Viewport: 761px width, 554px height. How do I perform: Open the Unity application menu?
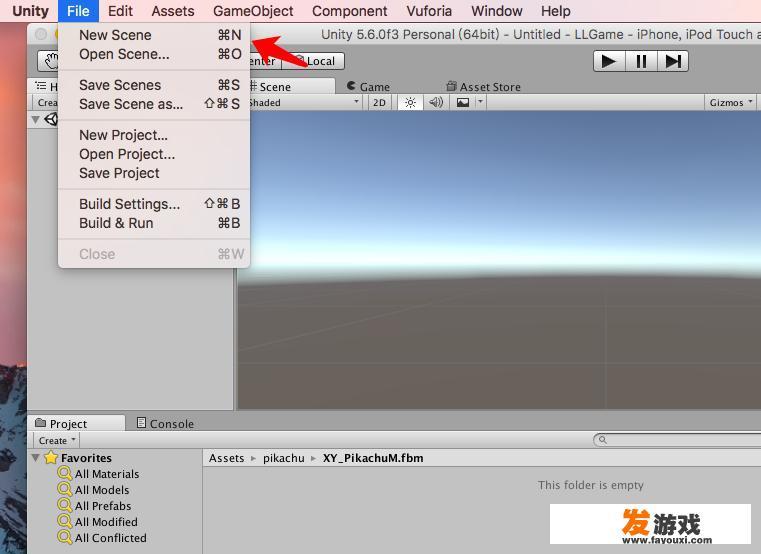pyautogui.click(x=30, y=11)
